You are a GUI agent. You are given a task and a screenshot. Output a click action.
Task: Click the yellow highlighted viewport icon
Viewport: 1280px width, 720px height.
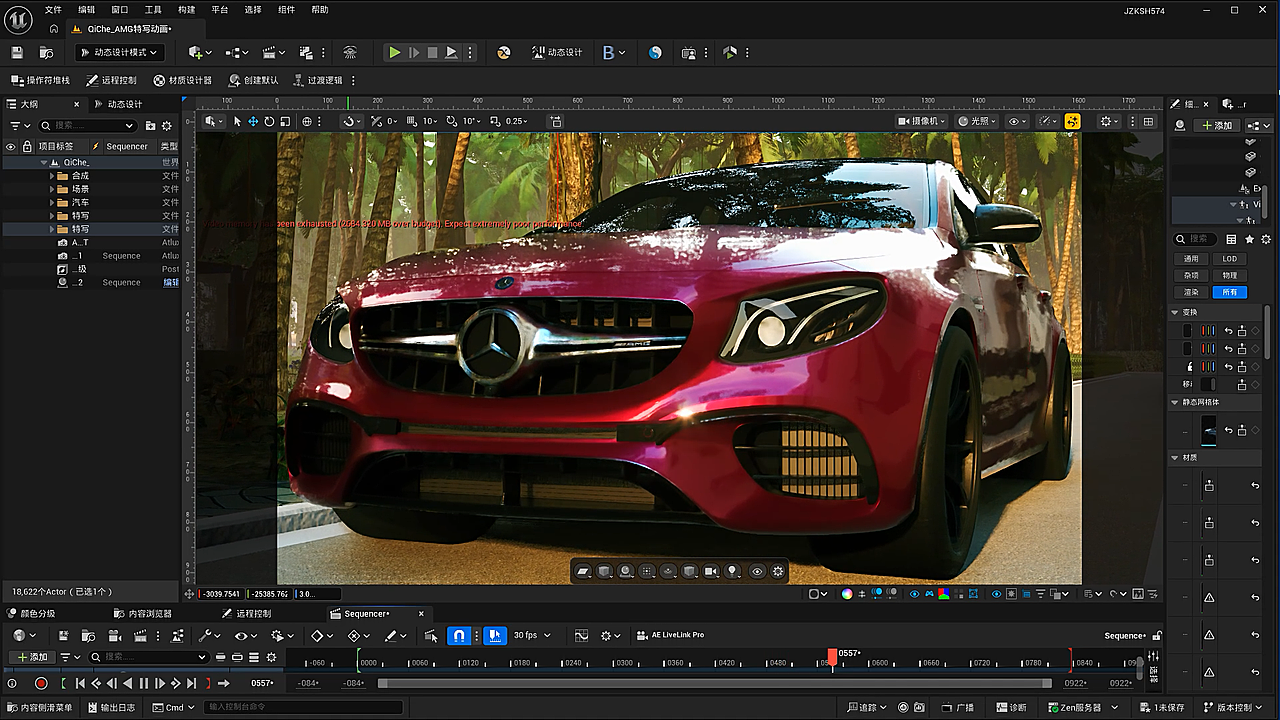click(1072, 121)
